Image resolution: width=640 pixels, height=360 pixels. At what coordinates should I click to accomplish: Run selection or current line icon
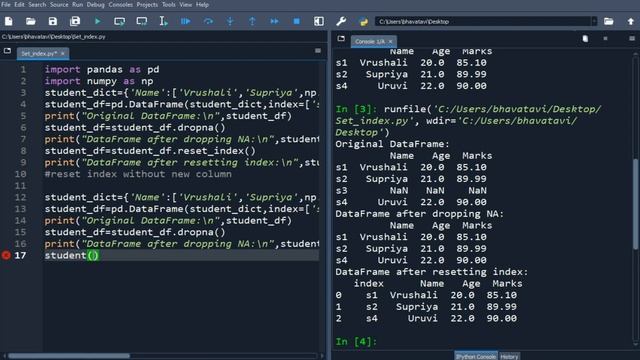(163, 21)
